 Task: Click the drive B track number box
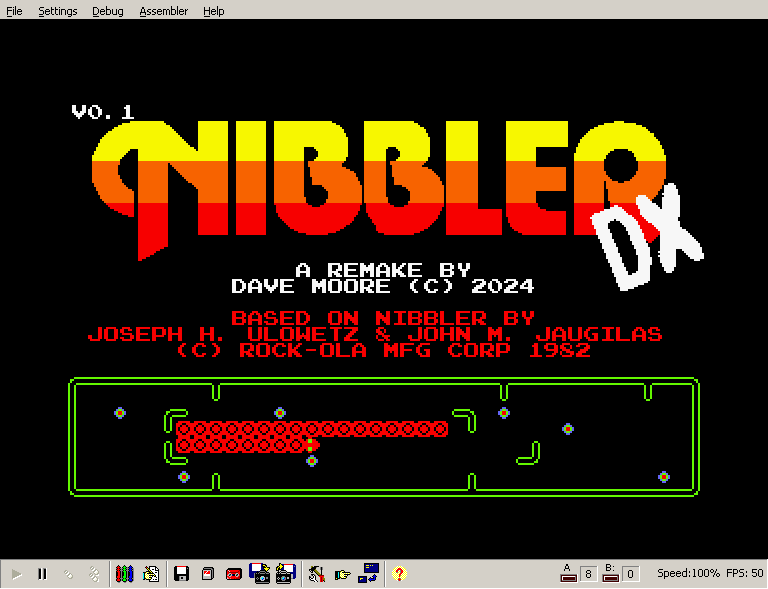tap(630, 574)
